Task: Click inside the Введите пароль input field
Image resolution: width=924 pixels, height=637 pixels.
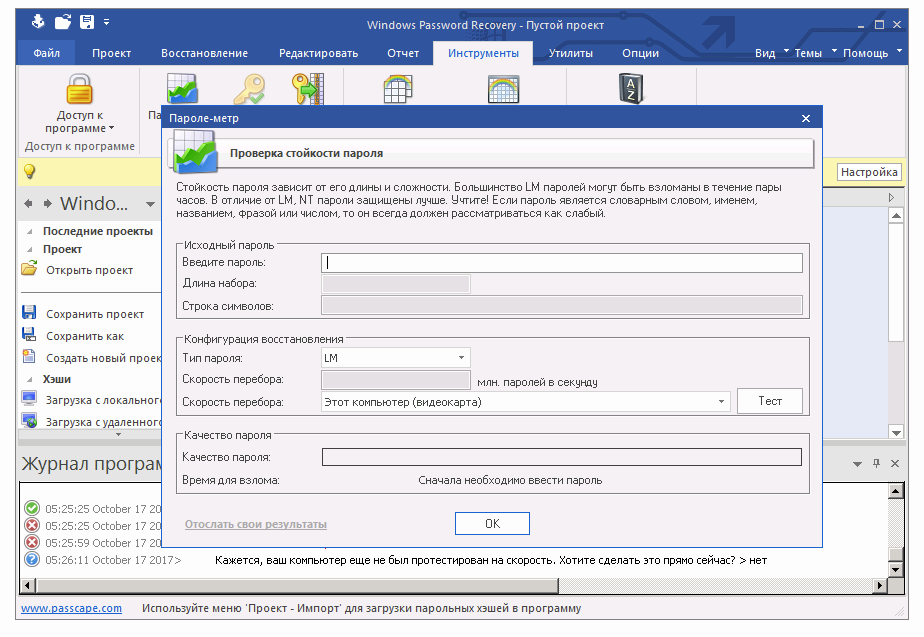Action: point(560,262)
